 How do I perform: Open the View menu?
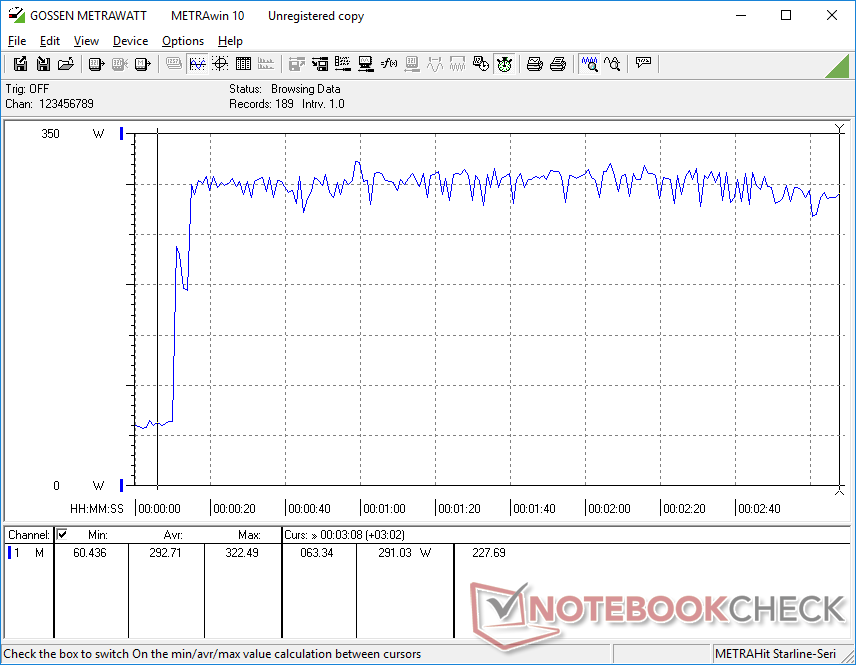86,41
